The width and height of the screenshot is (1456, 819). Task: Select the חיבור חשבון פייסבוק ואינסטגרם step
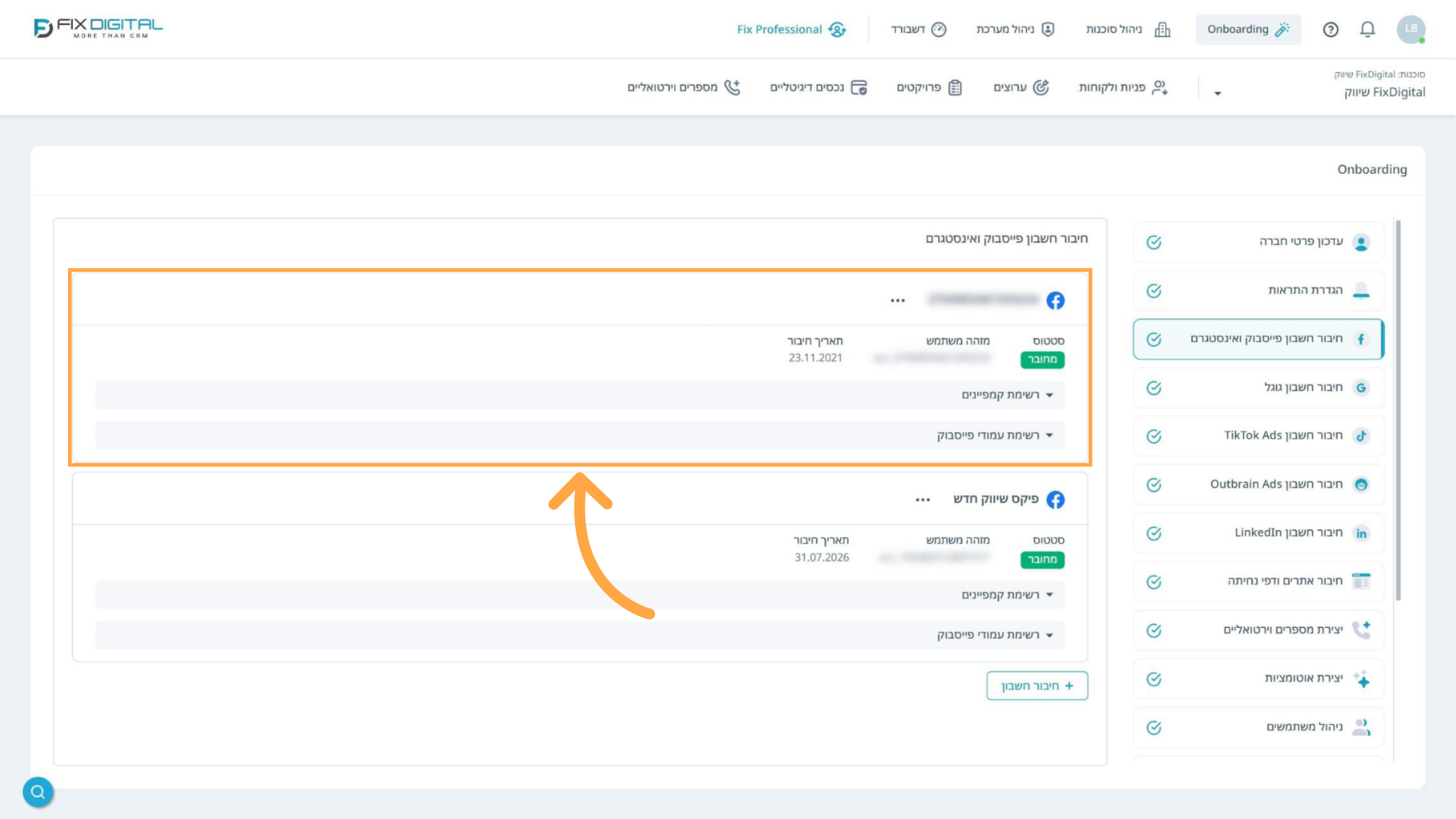coord(1258,339)
